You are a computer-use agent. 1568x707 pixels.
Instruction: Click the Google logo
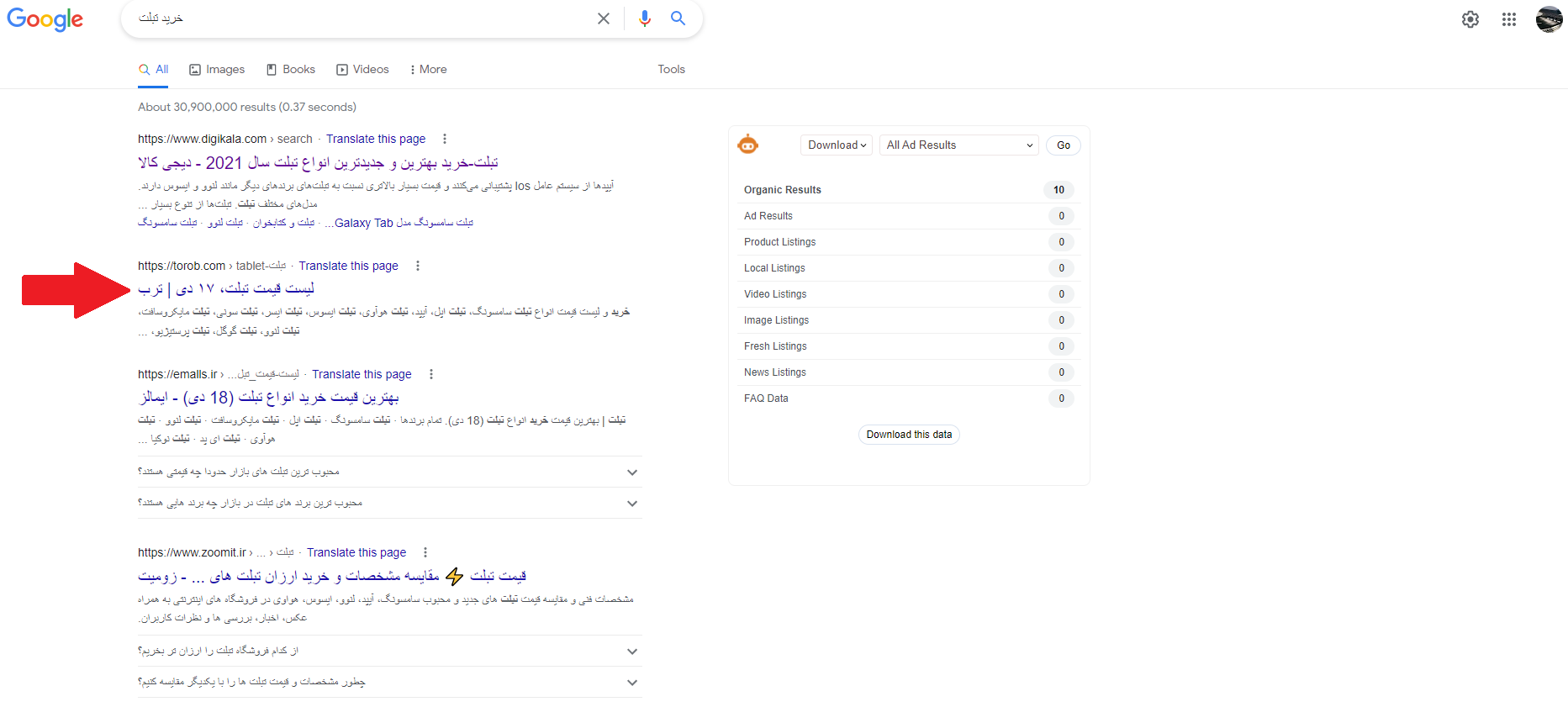click(x=45, y=19)
